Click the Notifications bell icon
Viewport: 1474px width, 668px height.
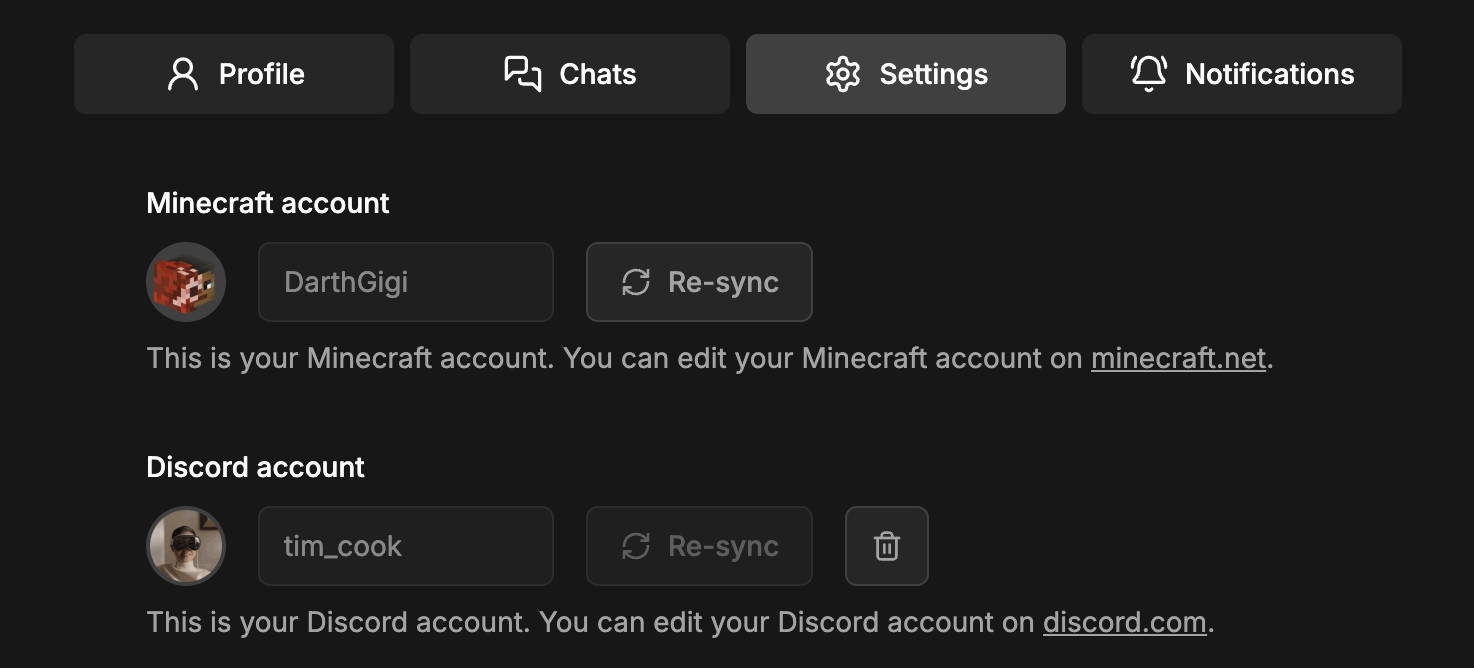tap(1148, 73)
